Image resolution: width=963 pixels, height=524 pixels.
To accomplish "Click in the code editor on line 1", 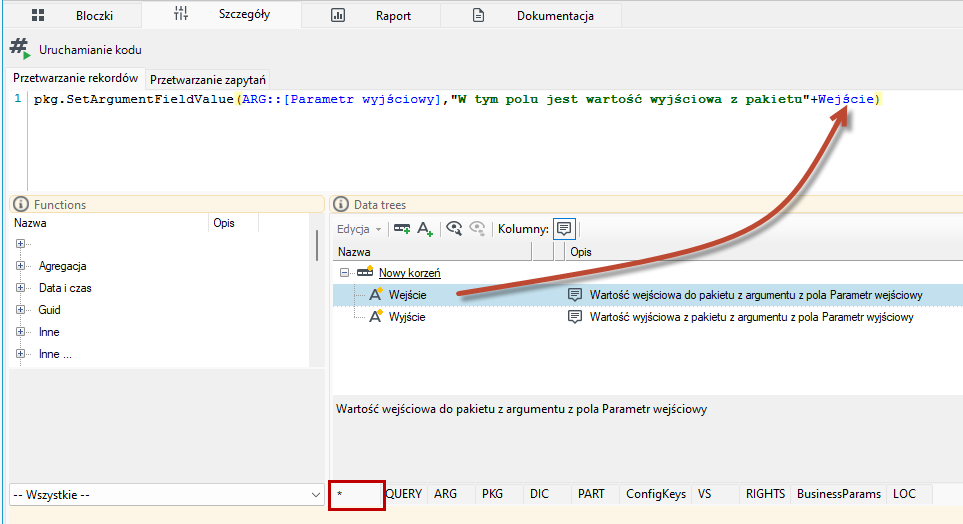I will [x=457, y=99].
